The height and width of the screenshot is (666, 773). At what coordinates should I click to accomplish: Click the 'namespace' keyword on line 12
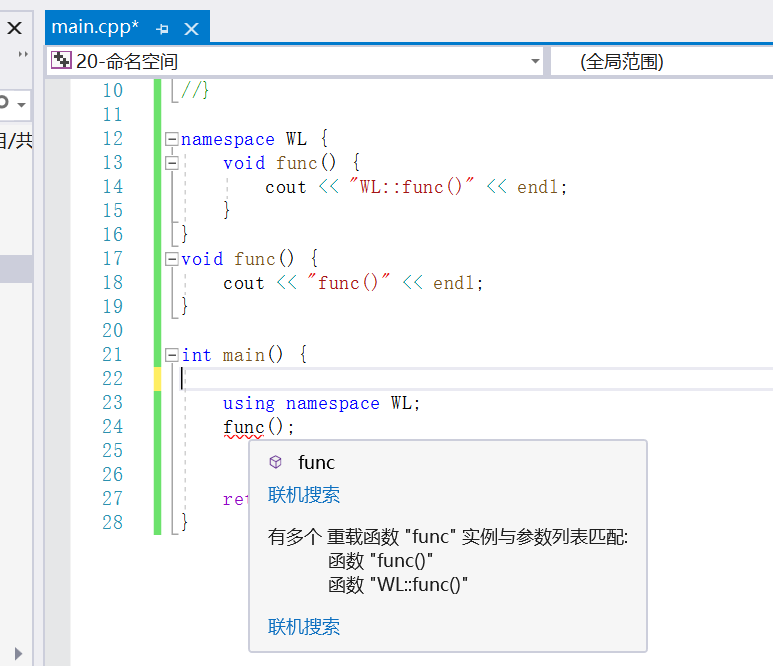click(x=227, y=140)
